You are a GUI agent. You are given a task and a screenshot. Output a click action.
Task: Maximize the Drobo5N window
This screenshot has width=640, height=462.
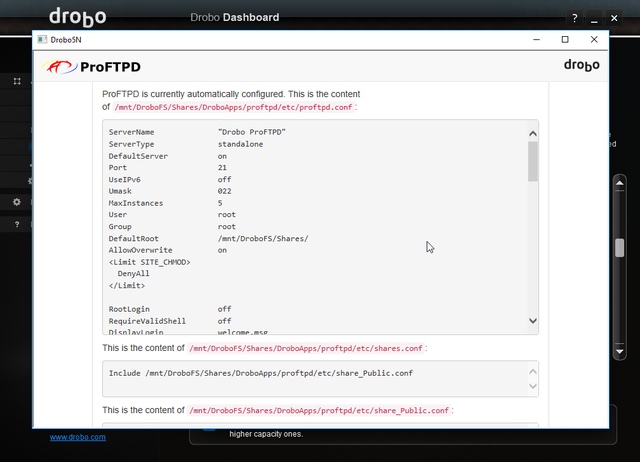click(x=565, y=40)
